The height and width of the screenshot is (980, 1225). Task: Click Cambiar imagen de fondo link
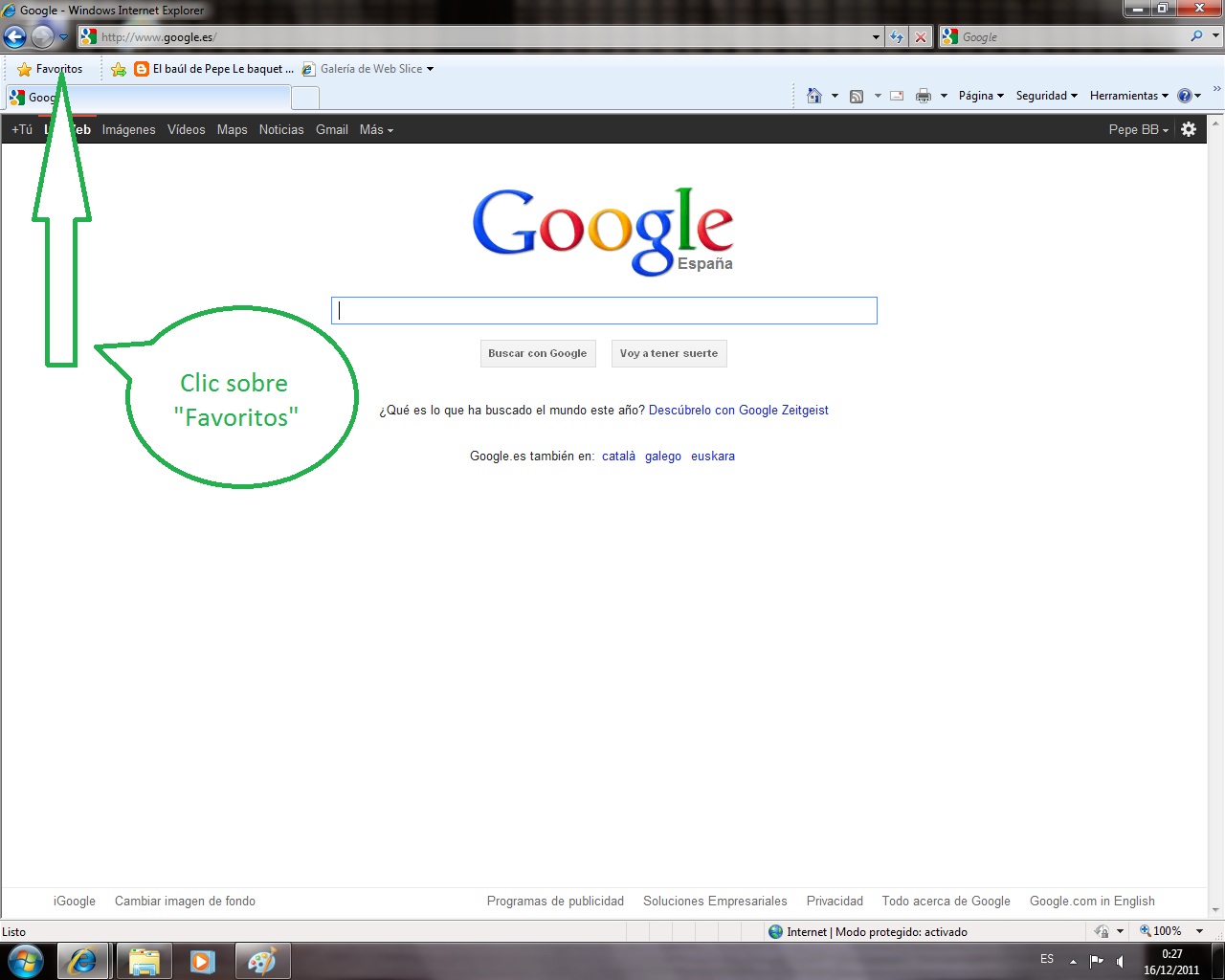coord(185,902)
